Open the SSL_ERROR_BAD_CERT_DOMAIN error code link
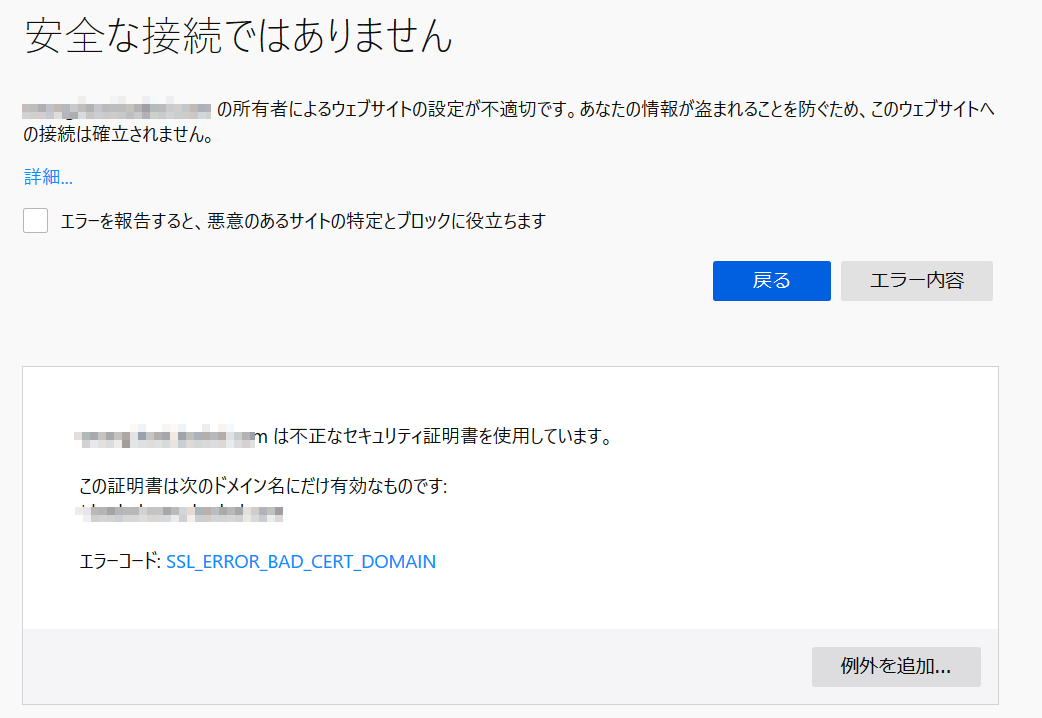The image size is (1042, 718). click(300, 562)
